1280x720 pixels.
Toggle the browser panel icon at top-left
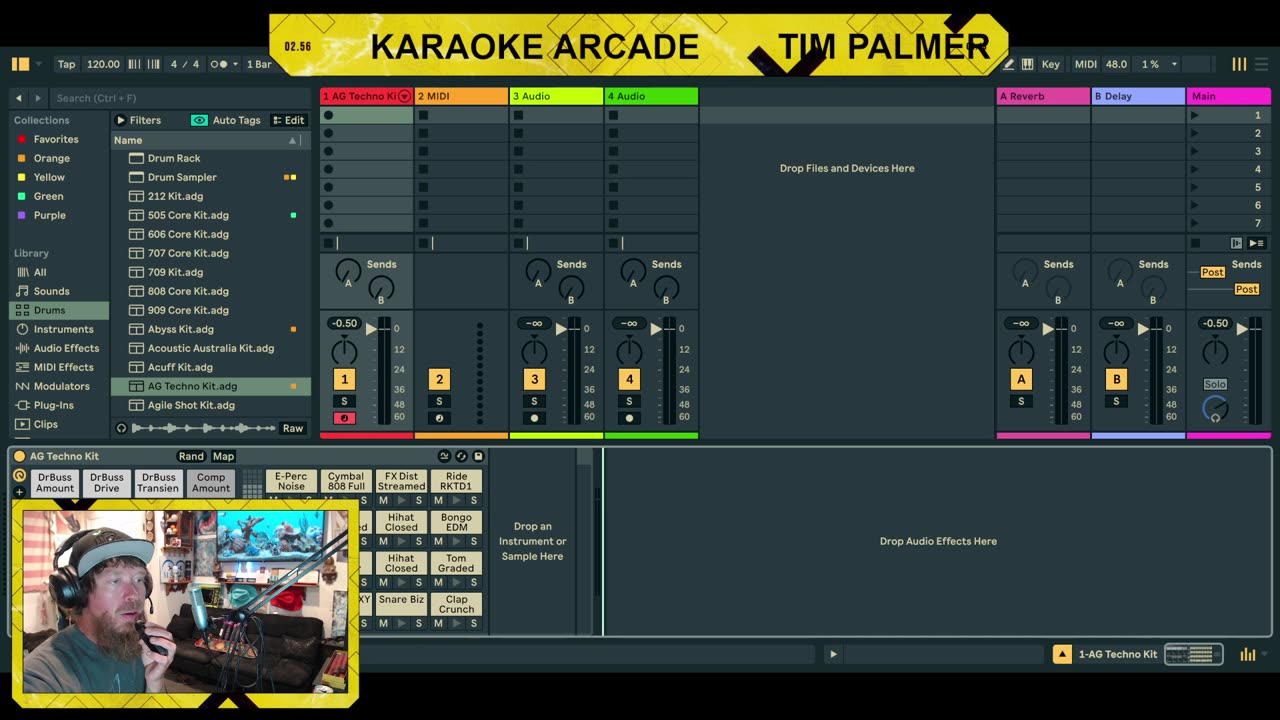[x=20, y=64]
